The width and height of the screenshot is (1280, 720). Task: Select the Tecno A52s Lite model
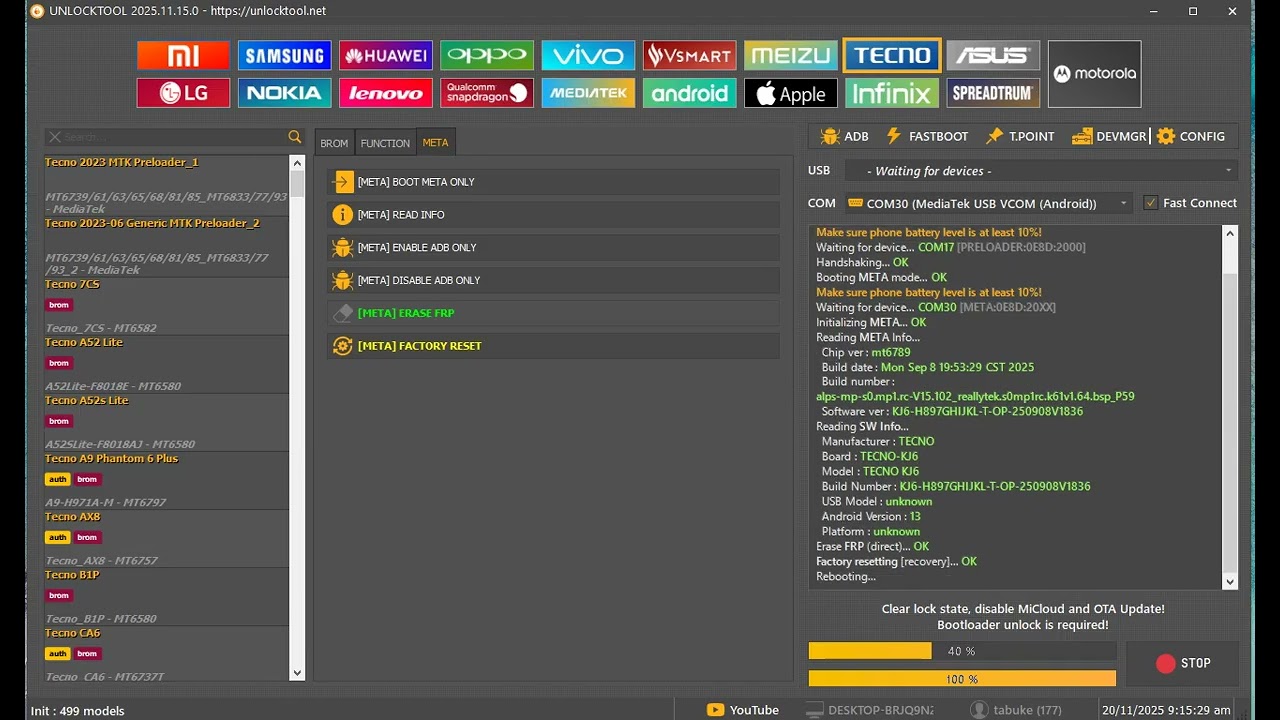[x=166, y=422]
